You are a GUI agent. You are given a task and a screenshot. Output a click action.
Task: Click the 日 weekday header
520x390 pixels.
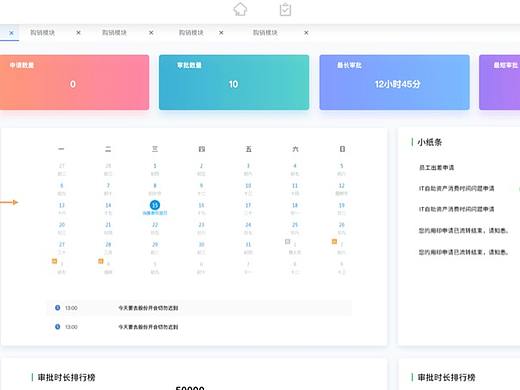coord(342,149)
